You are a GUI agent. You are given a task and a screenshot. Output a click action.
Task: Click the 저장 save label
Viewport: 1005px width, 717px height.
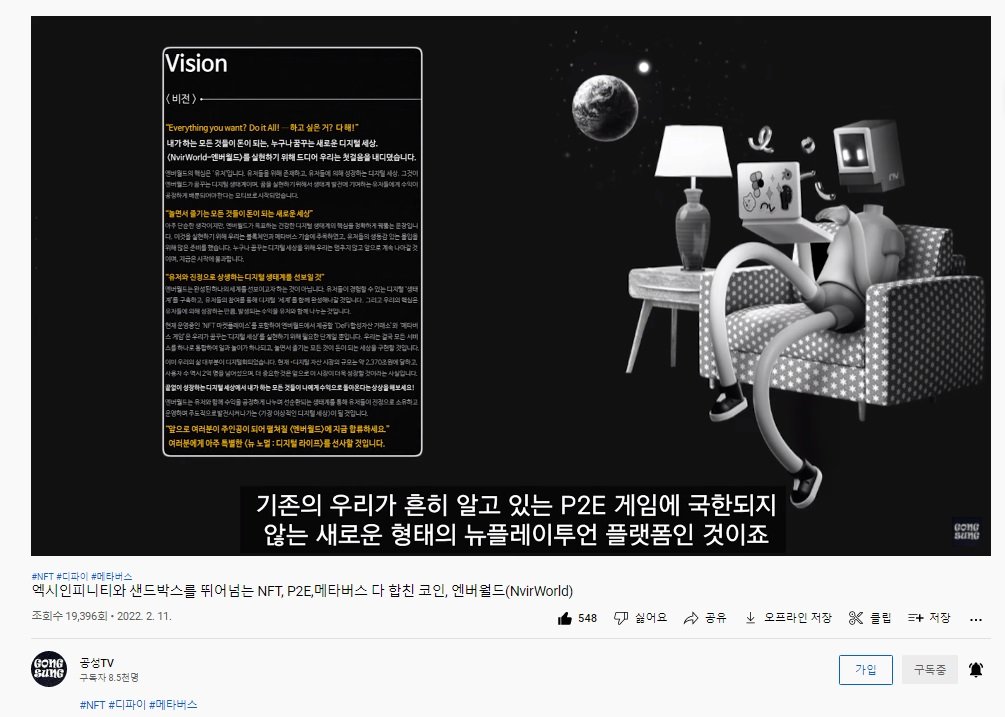940,618
